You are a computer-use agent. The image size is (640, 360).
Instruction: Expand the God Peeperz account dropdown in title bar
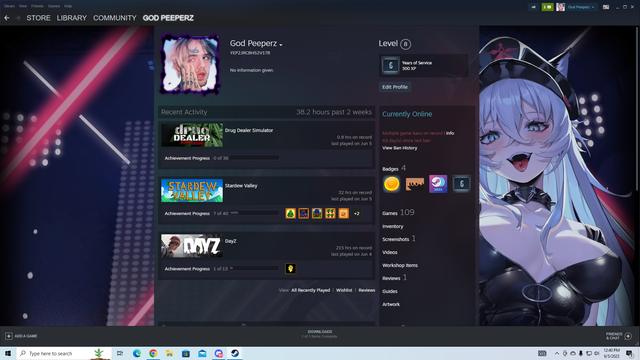(581, 7)
